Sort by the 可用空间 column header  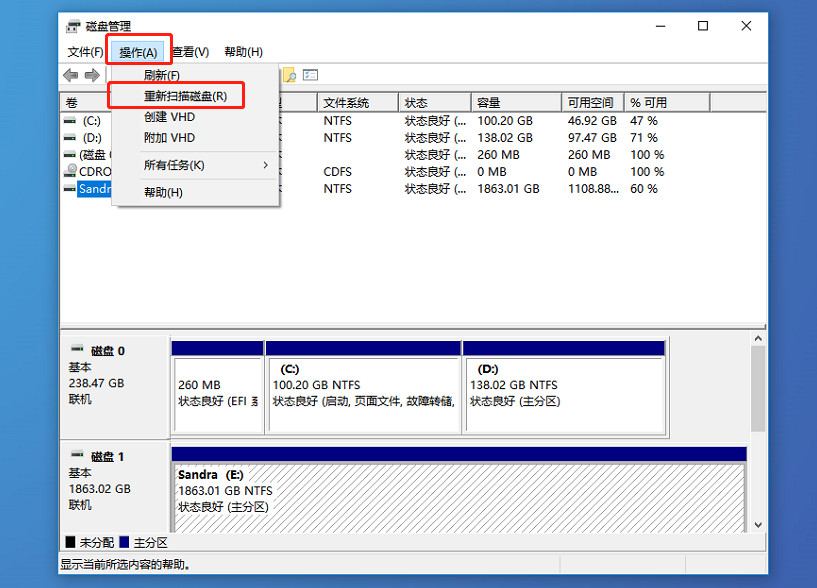(x=590, y=103)
